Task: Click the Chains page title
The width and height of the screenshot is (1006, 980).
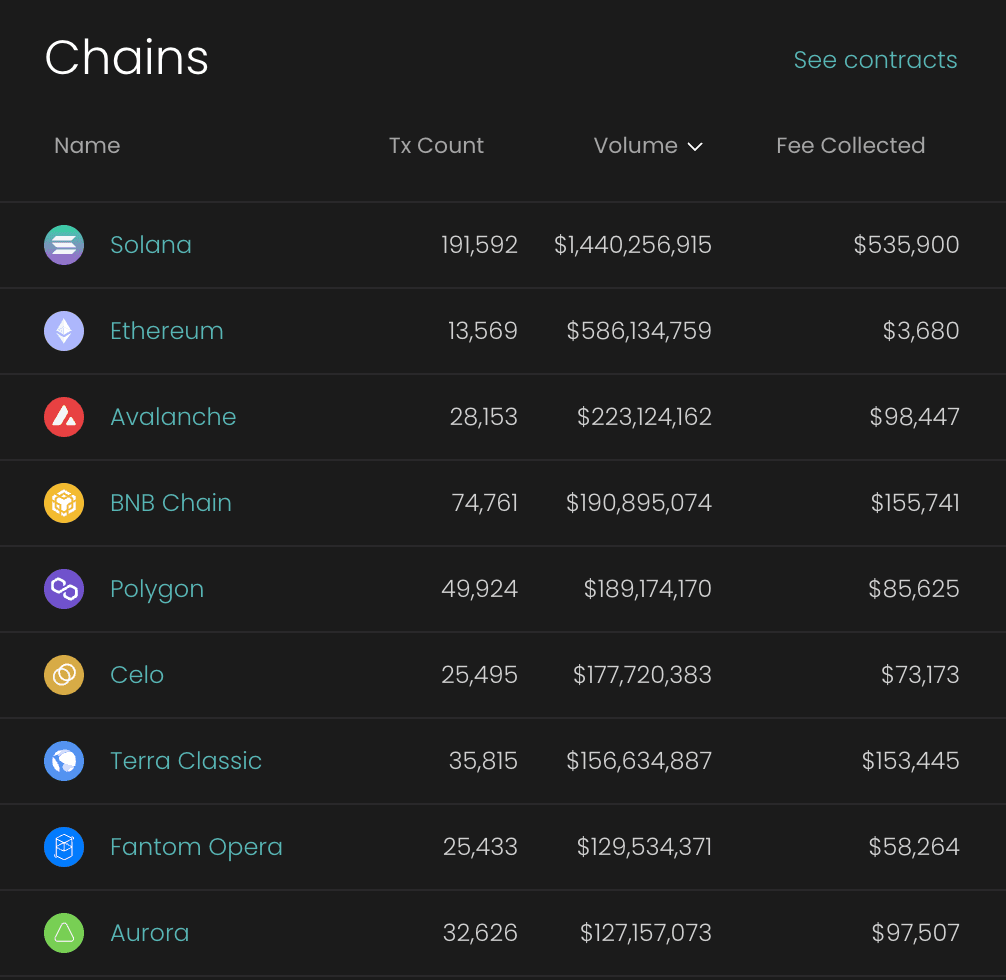Action: click(126, 58)
